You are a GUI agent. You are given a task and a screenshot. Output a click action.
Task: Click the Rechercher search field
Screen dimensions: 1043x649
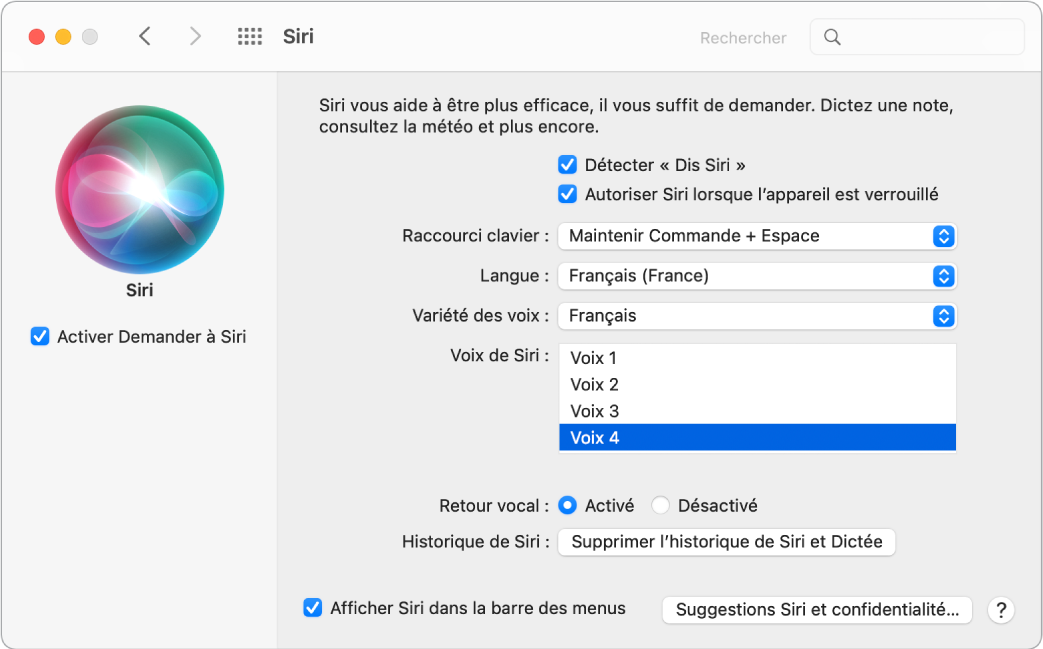coord(915,36)
